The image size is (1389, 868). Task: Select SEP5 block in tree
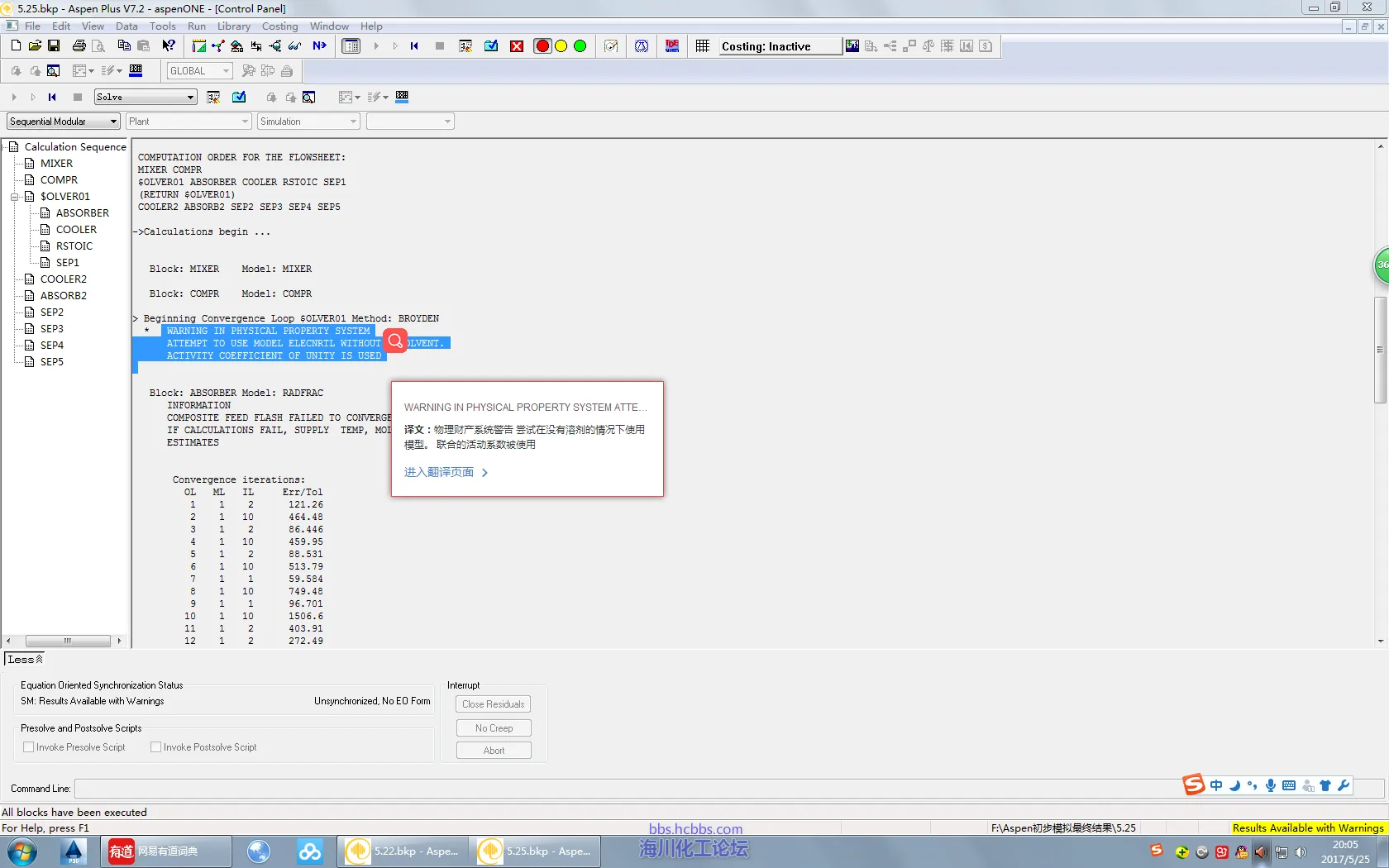(x=51, y=362)
